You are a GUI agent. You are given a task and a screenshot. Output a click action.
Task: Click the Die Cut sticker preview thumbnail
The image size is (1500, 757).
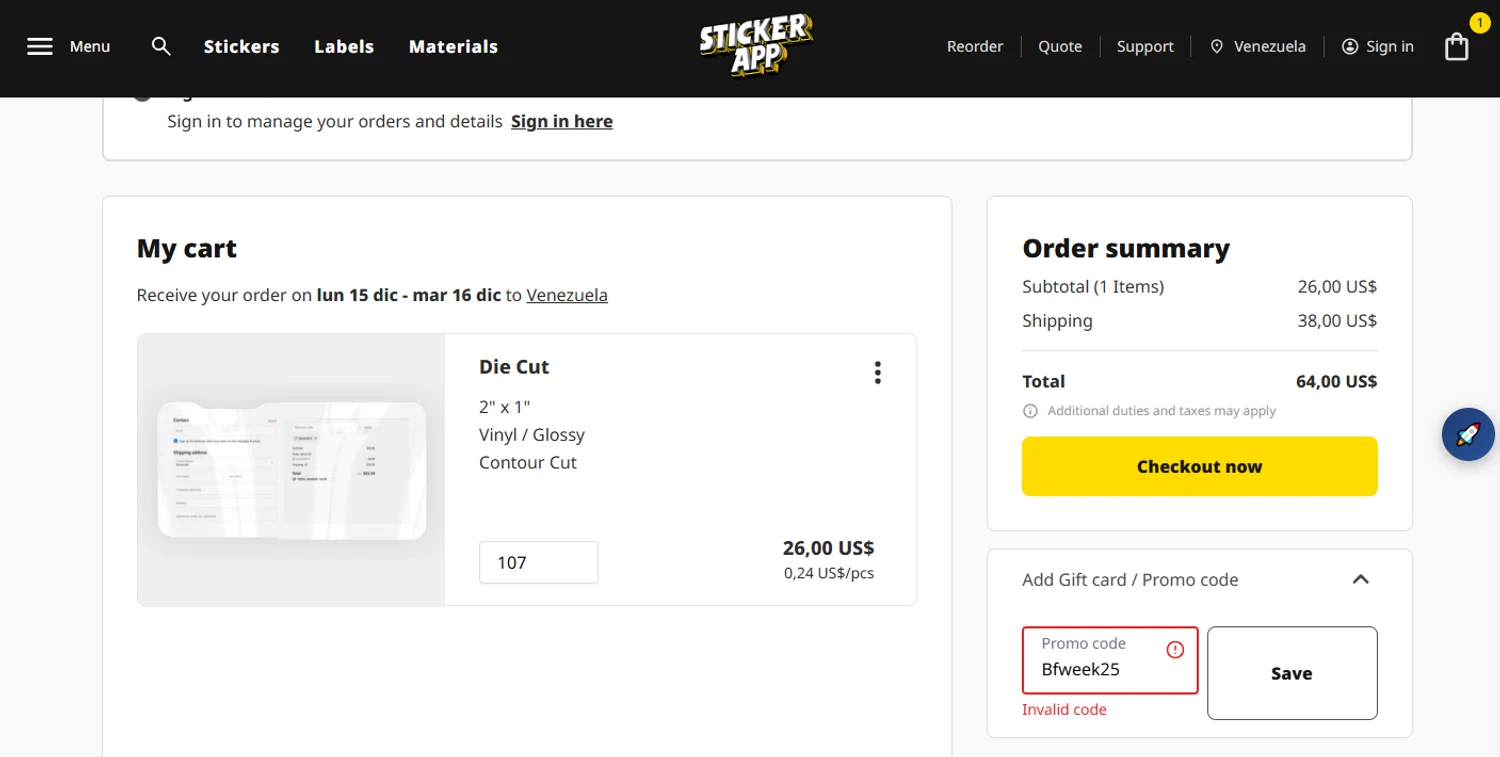tap(291, 470)
